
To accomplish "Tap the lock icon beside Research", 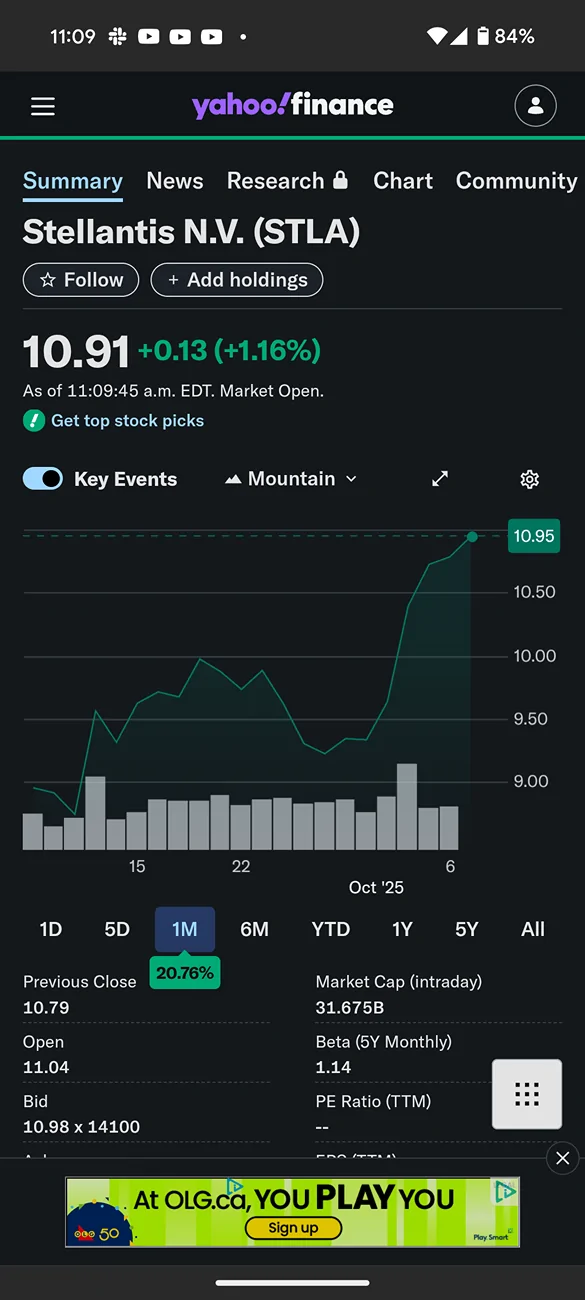I will (x=340, y=180).
